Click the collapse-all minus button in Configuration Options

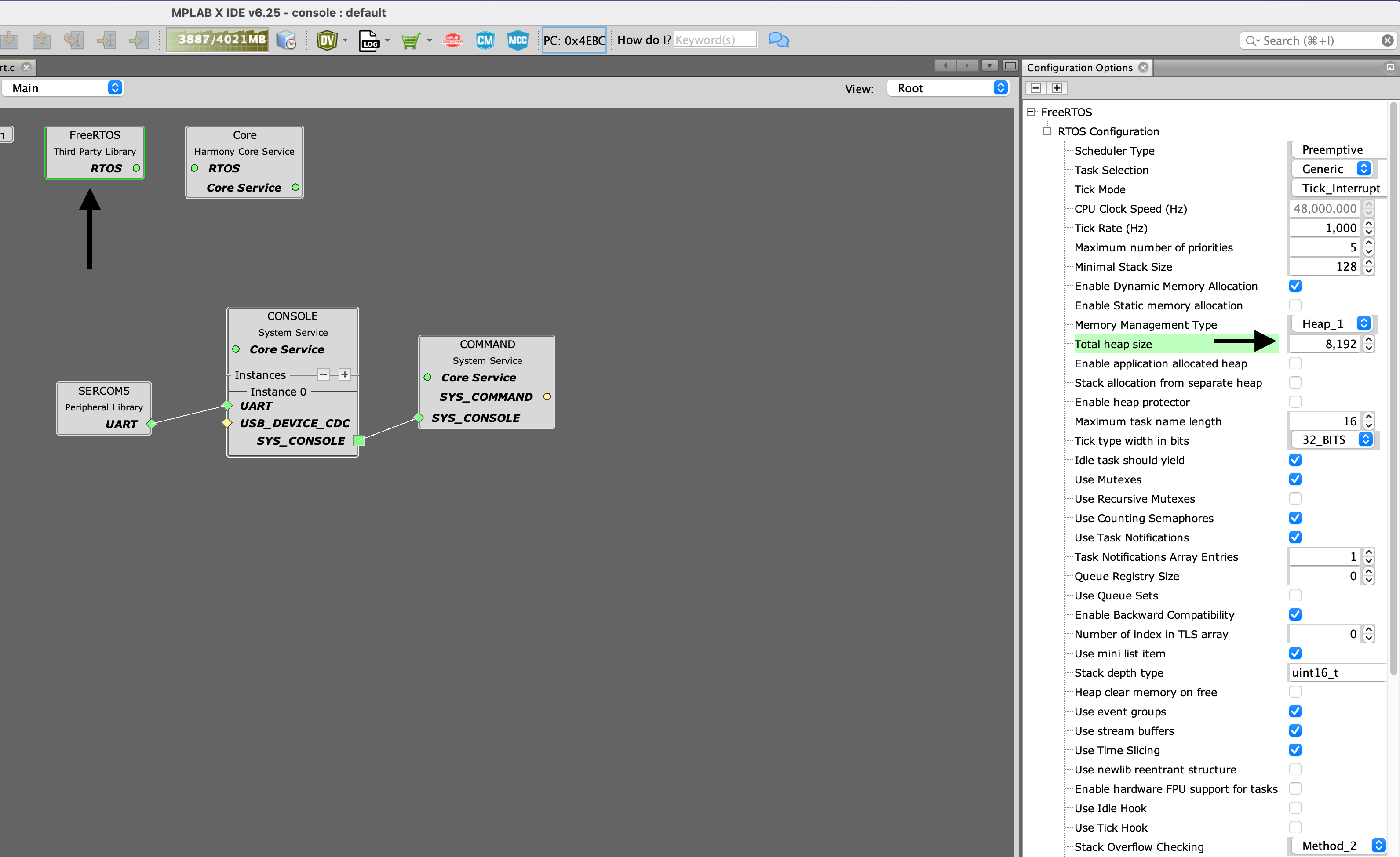pos(1036,88)
